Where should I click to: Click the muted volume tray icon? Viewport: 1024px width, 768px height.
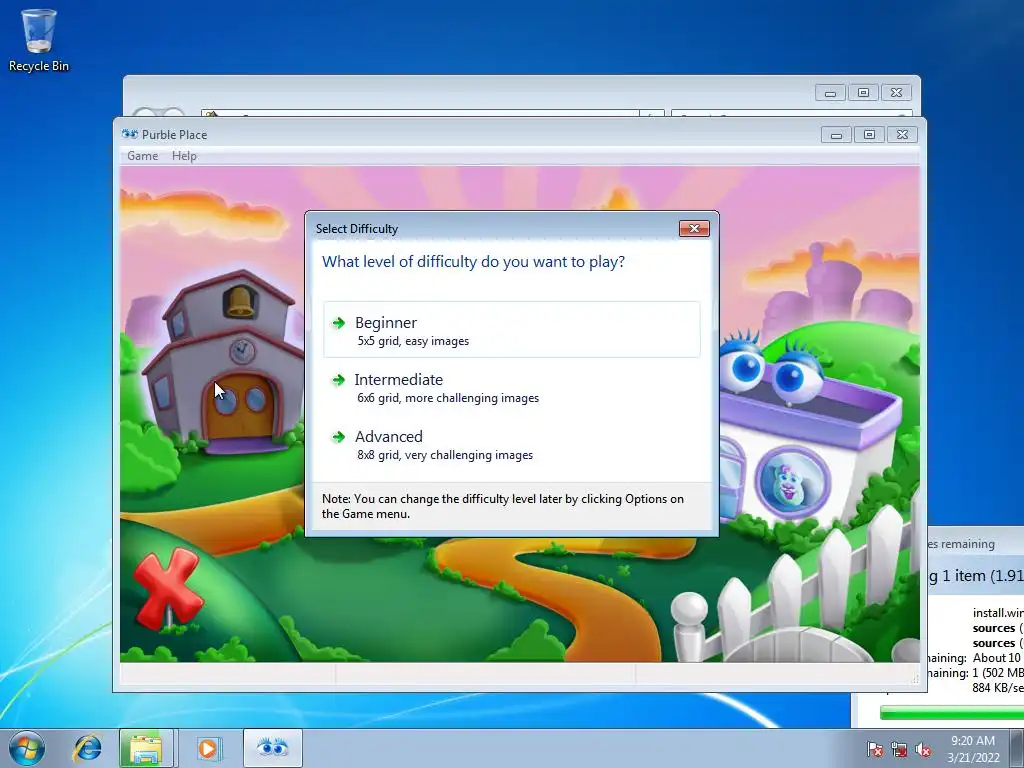pos(923,749)
